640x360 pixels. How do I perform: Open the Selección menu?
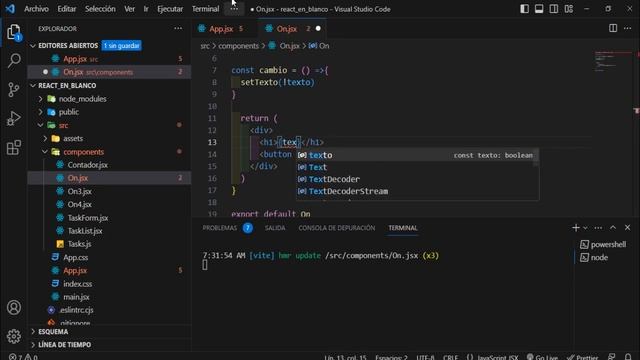(100, 9)
